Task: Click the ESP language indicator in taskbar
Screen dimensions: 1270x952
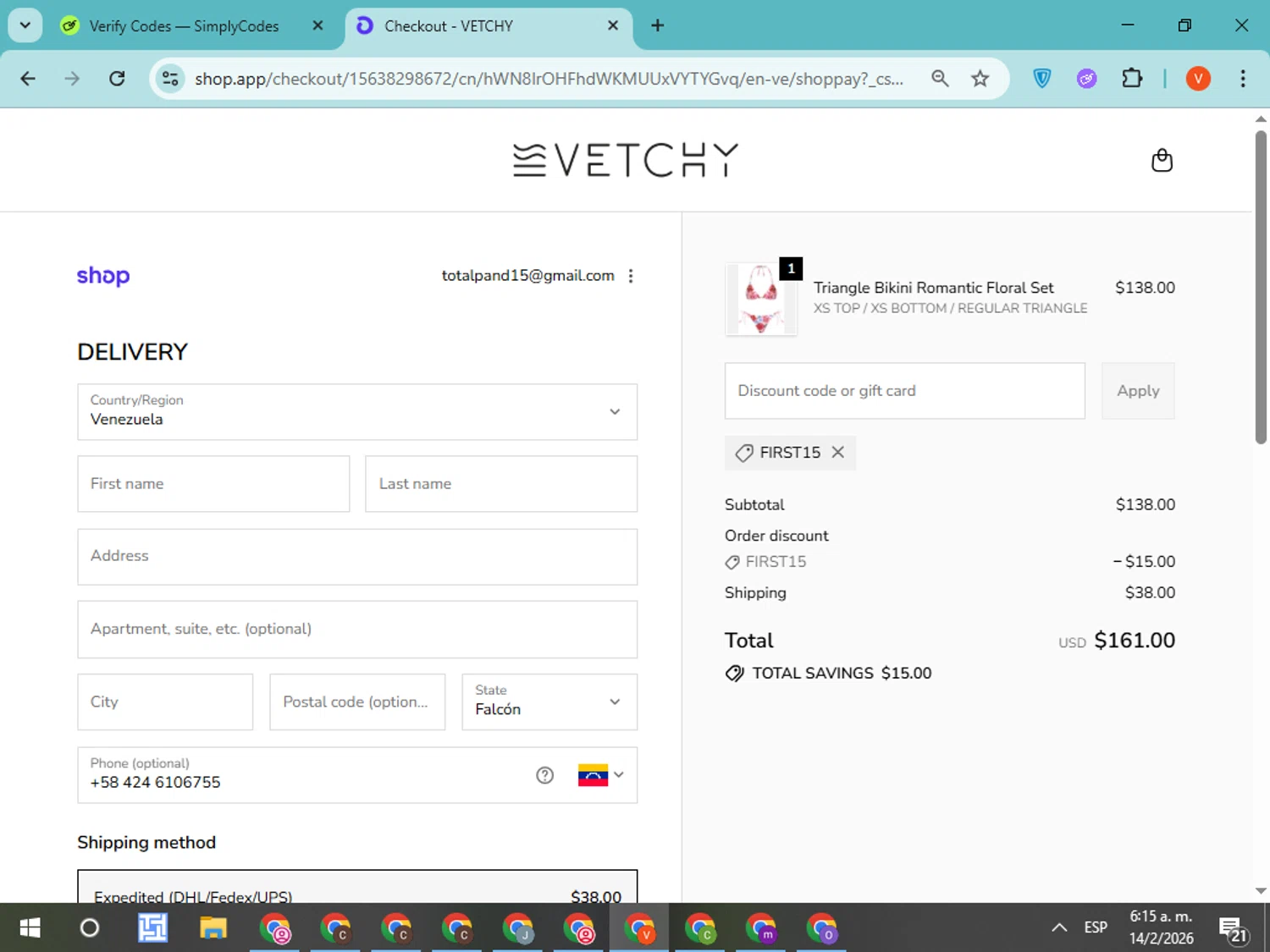Action: [1096, 927]
